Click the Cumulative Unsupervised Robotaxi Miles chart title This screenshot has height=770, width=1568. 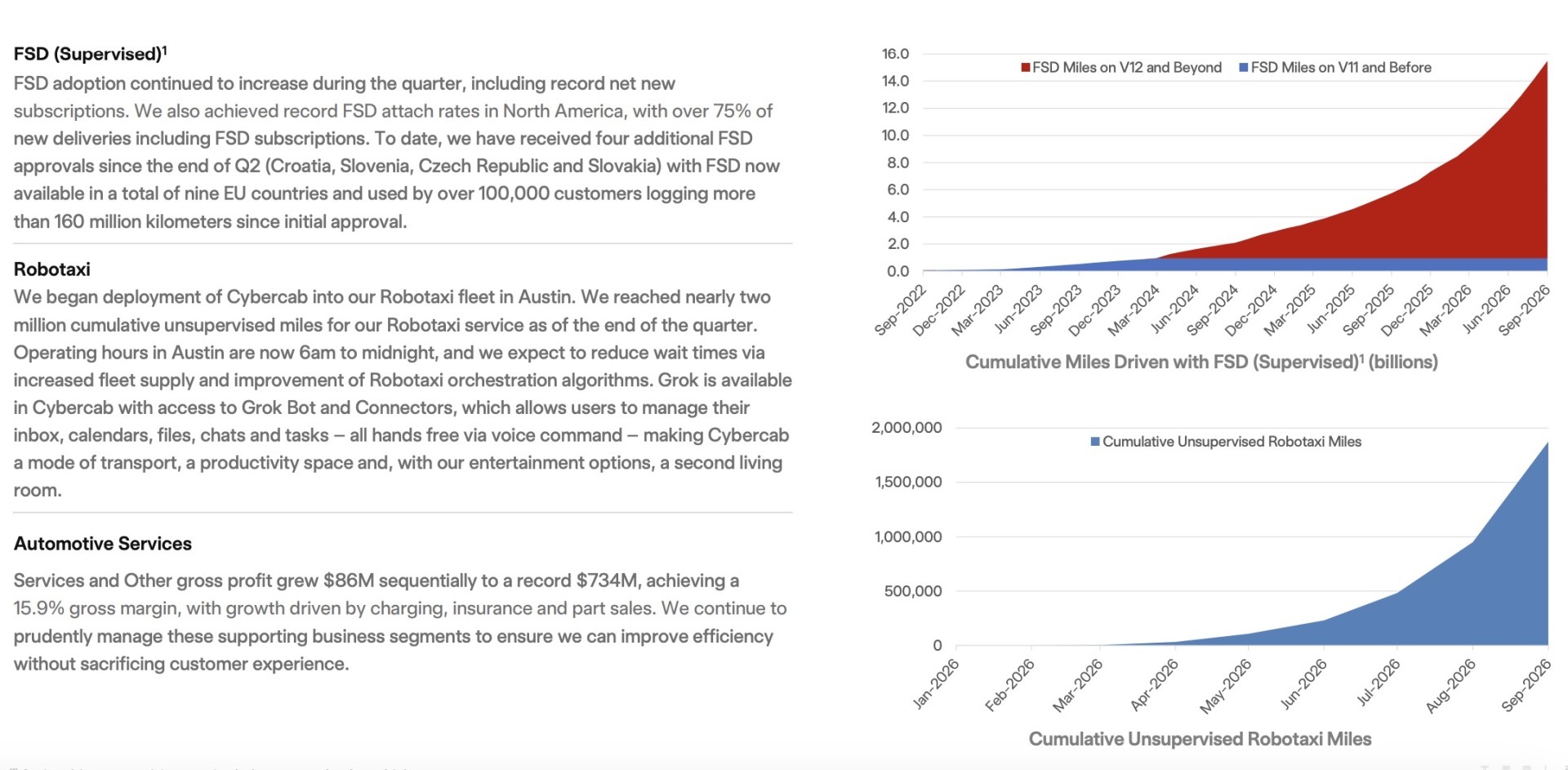pos(1200,739)
